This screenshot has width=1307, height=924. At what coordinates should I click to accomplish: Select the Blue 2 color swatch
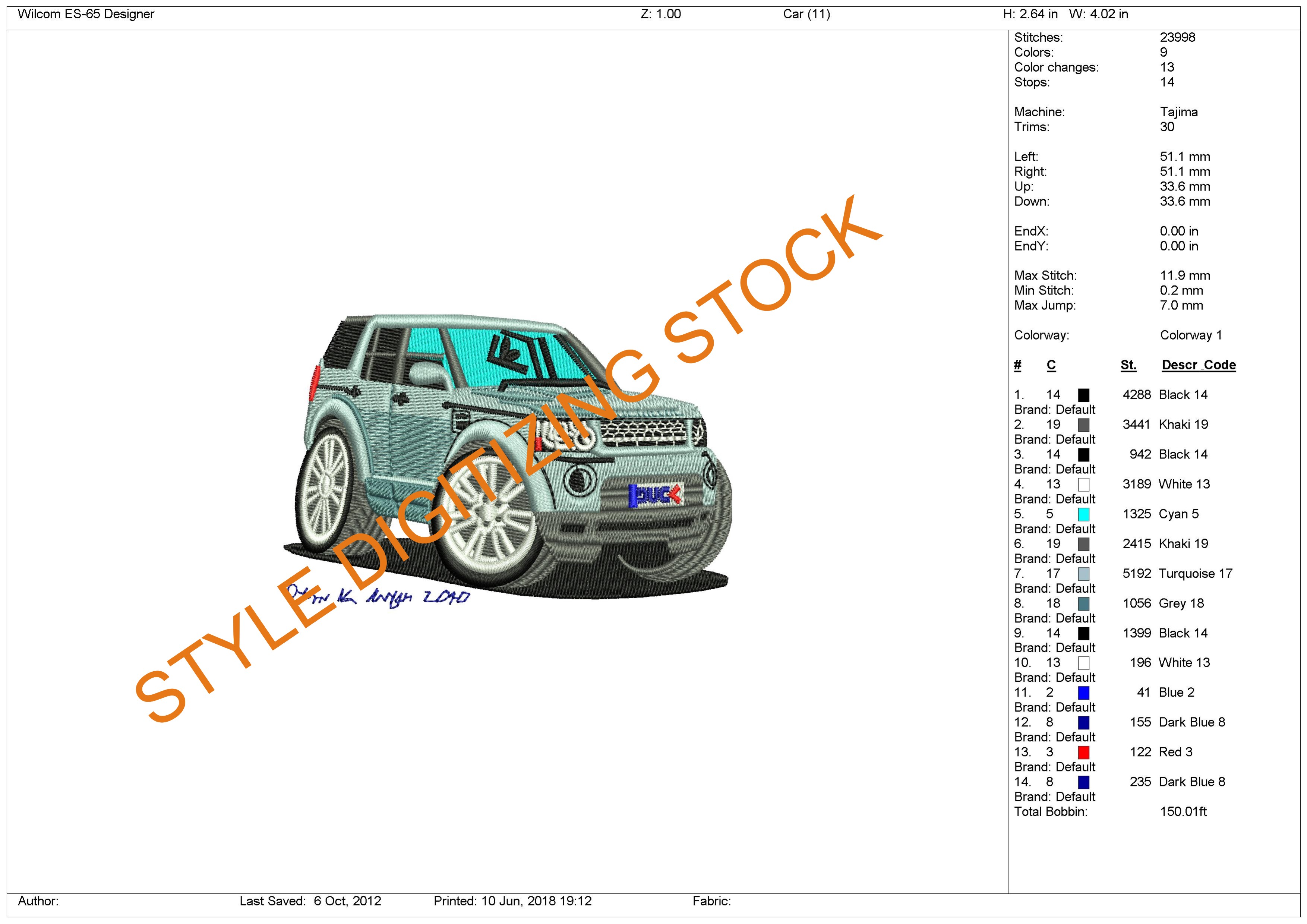tap(1083, 693)
